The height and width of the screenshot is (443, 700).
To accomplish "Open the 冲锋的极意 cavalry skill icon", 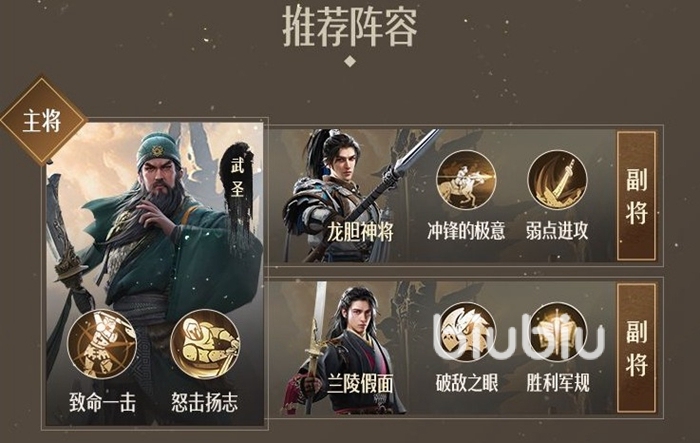I will (466, 180).
